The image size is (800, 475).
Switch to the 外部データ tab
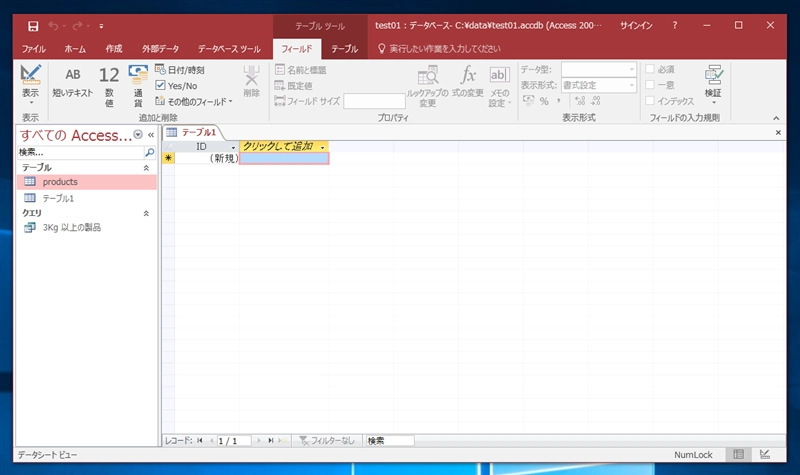pyautogui.click(x=160, y=49)
